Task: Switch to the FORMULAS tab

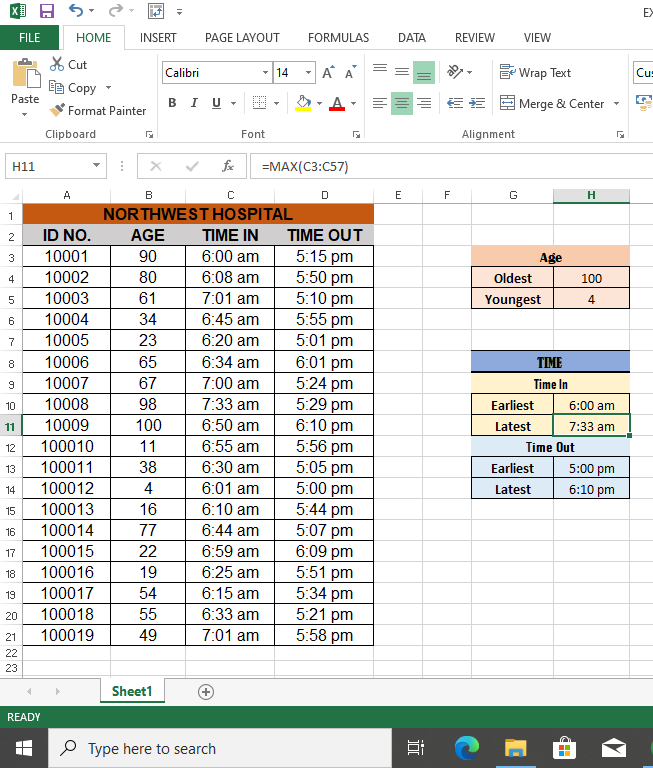Action: click(x=339, y=38)
